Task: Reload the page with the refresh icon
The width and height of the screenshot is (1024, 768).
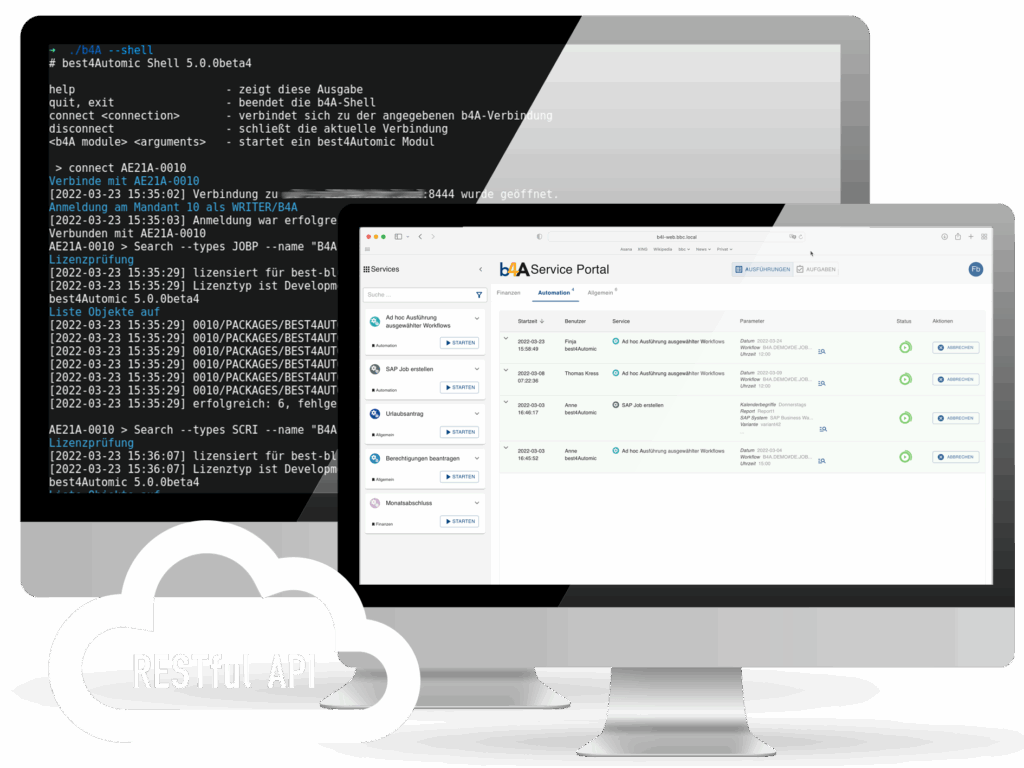Action: coord(801,237)
